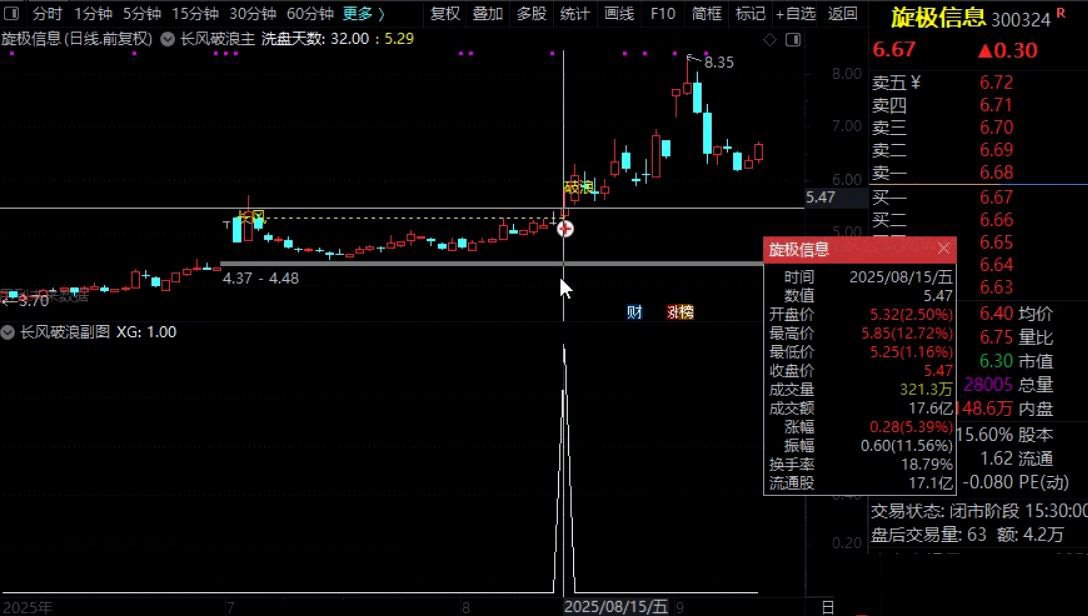This screenshot has width=1088, height=616.
Task: Select the 买一 6.67 order row
Action: pos(978,198)
